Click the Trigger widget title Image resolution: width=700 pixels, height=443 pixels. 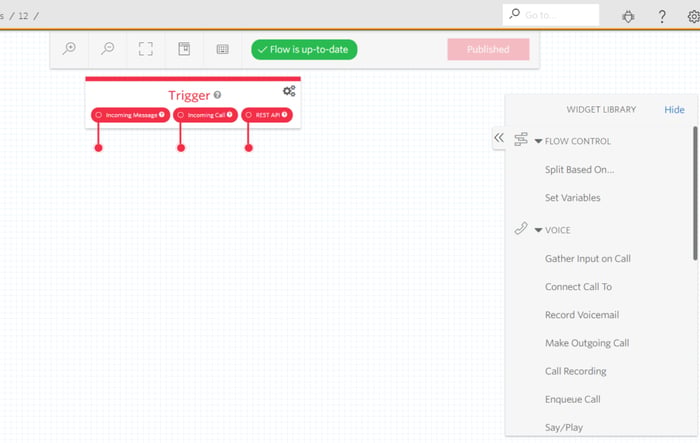click(189, 95)
